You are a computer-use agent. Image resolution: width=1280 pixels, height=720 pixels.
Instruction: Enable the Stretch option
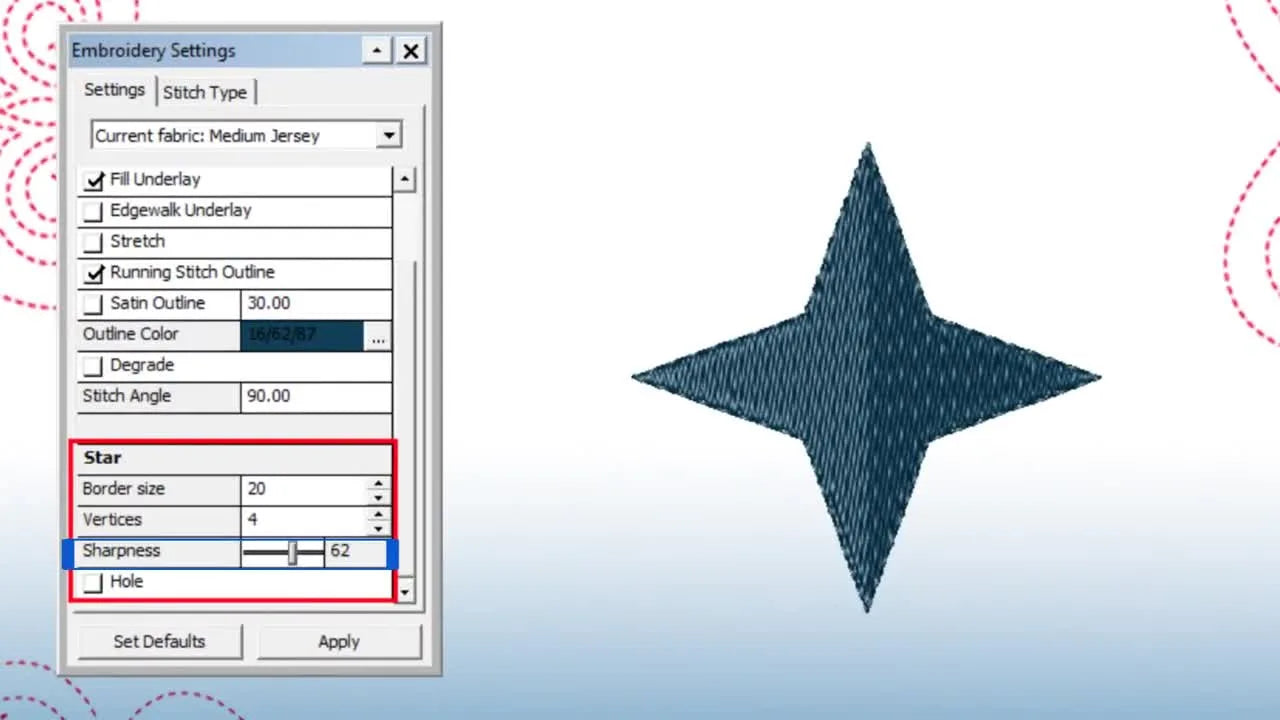coord(91,241)
